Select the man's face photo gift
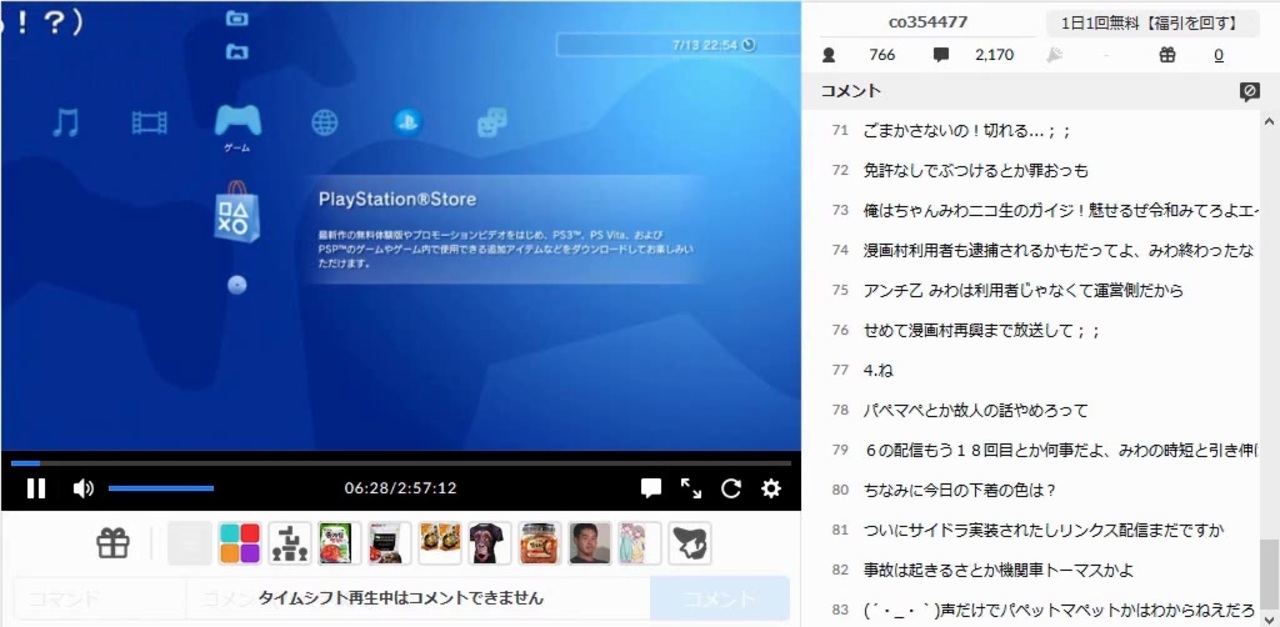1280x627 pixels. [589, 543]
